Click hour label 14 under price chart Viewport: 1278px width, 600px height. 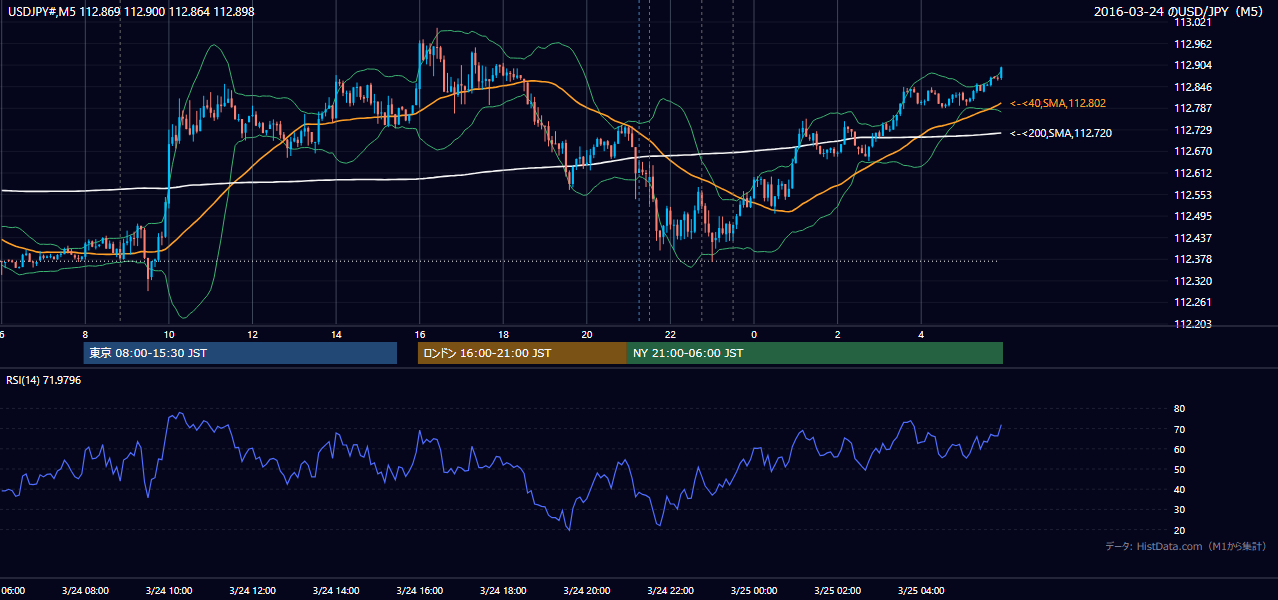click(336, 334)
